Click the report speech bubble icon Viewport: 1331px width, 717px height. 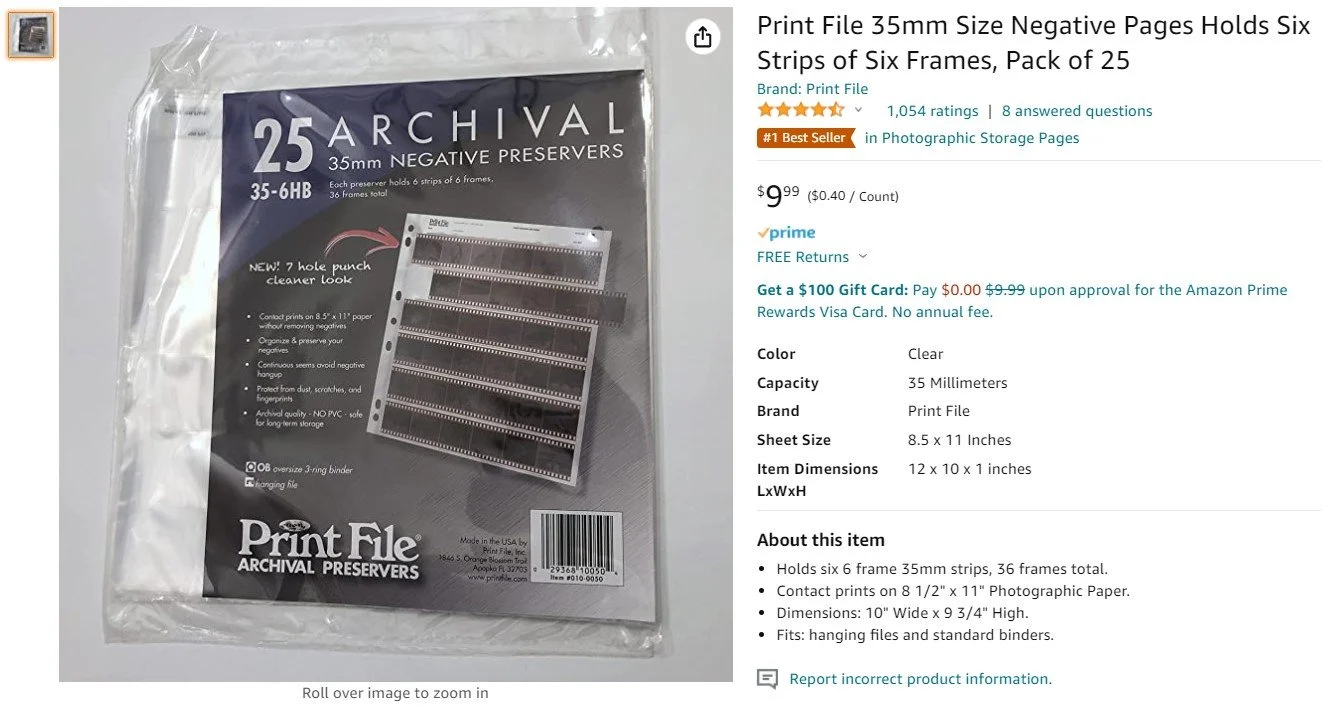(x=767, y=679)
